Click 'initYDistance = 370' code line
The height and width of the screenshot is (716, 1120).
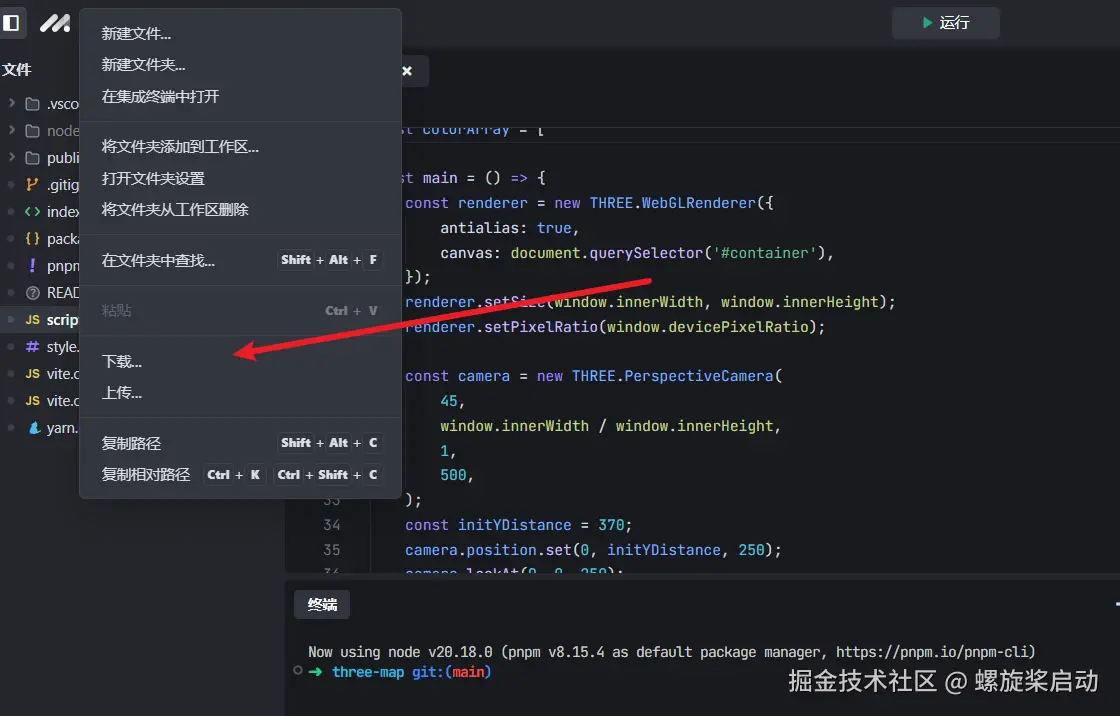(x=519, y=525)
